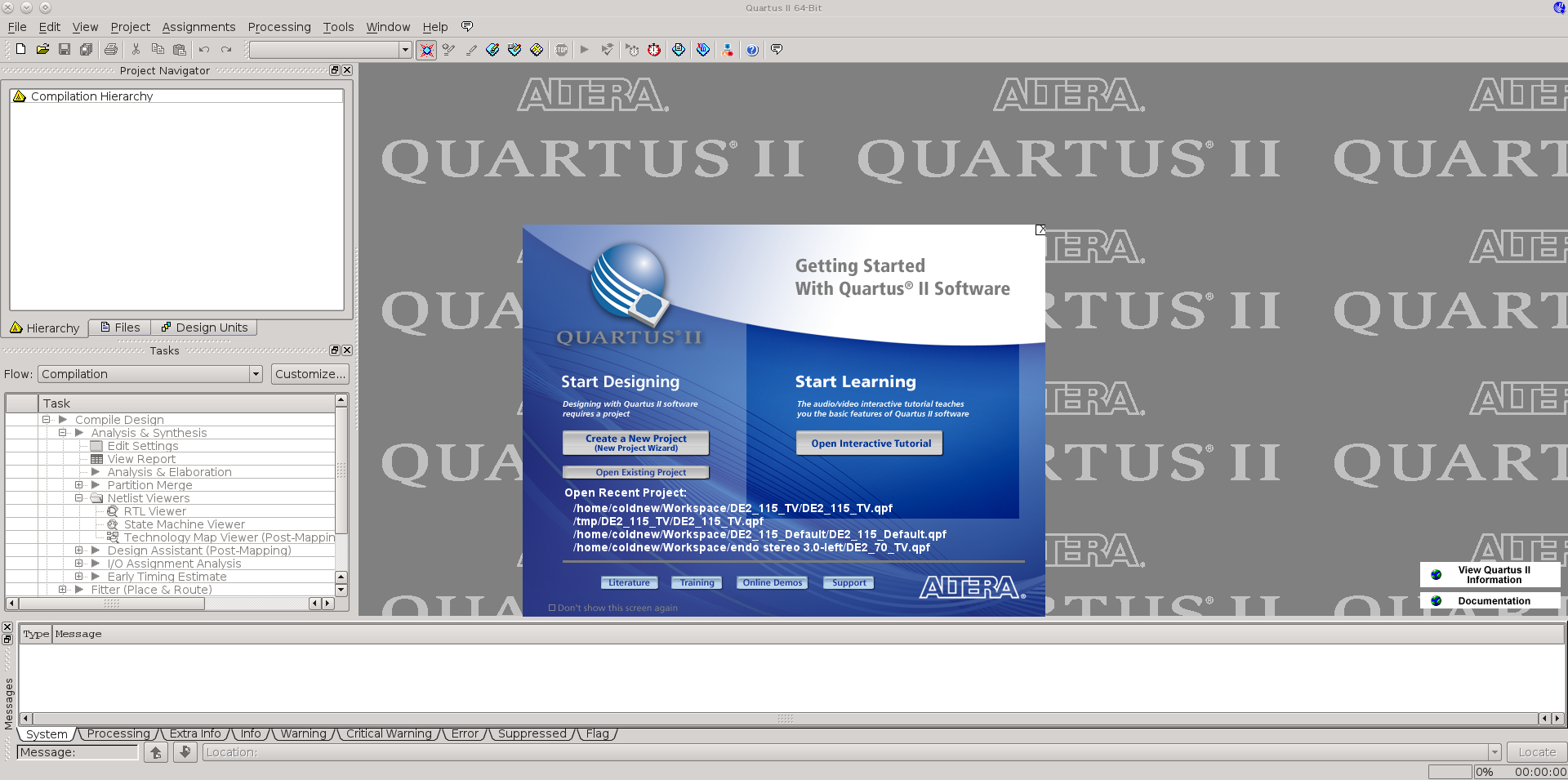Click the red TimeQuest stopwatch icon
The height and width of the screenshot is (780, 1568).
coord(654,50)
